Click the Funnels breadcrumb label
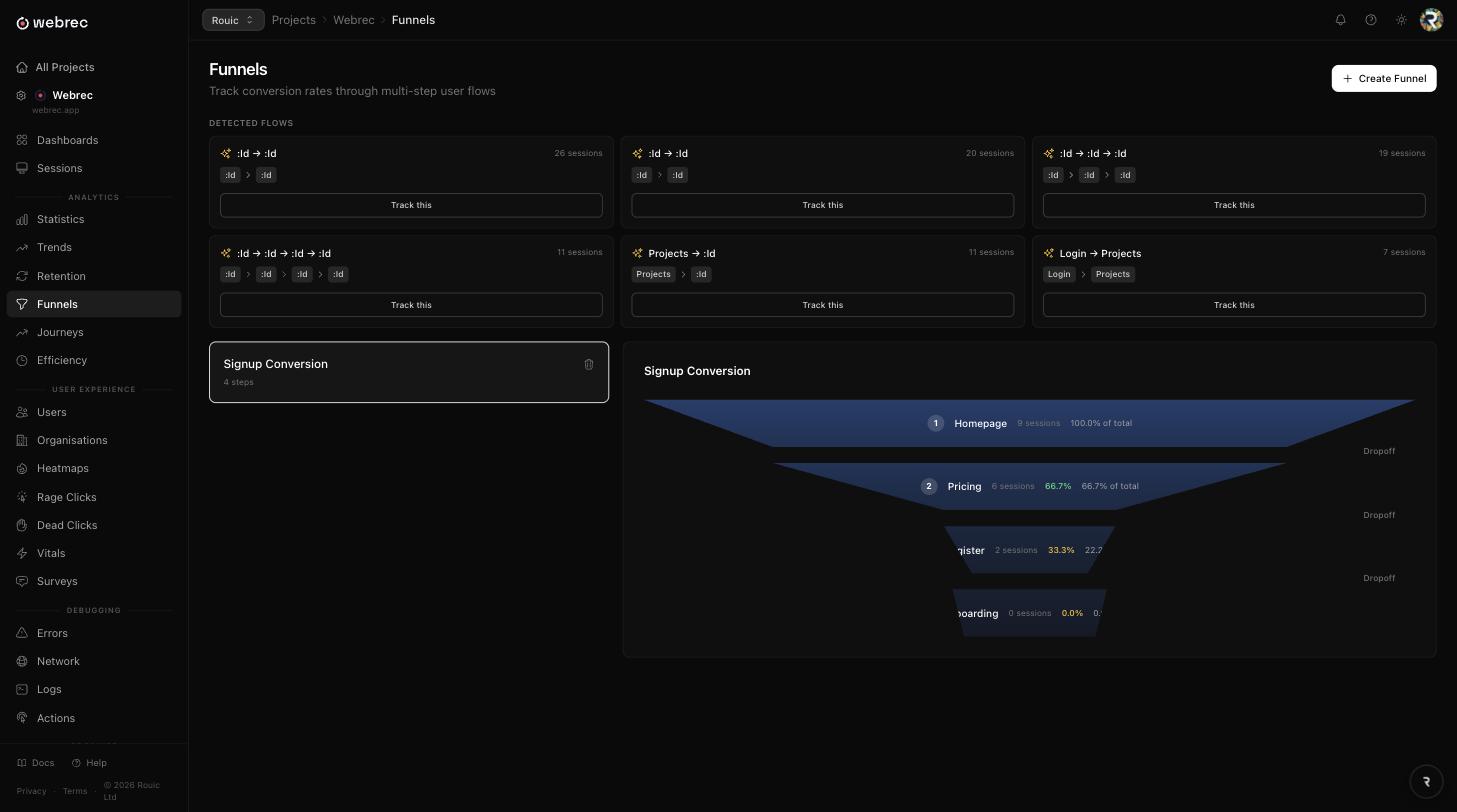The image size is (1457, 812). coord(413,20)
